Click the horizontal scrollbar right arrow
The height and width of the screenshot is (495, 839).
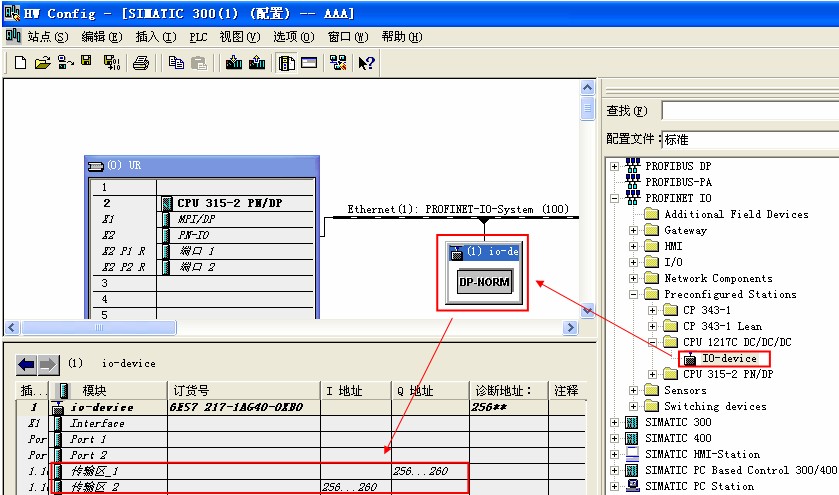(x=570, y=328)
